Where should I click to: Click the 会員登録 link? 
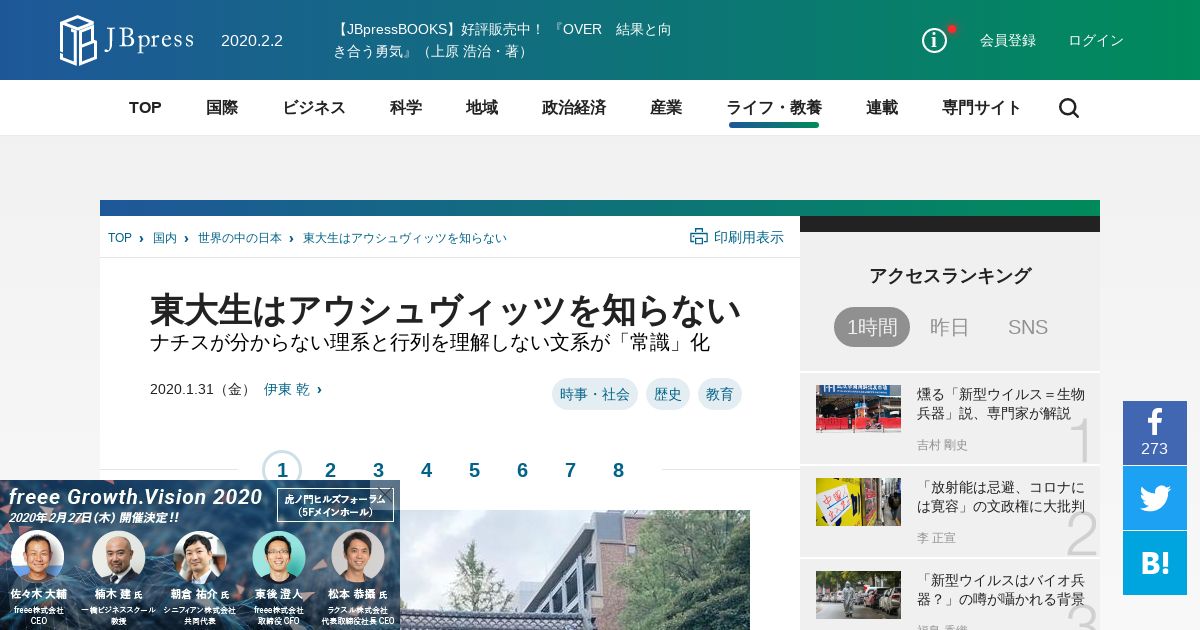click(1008, 40)
